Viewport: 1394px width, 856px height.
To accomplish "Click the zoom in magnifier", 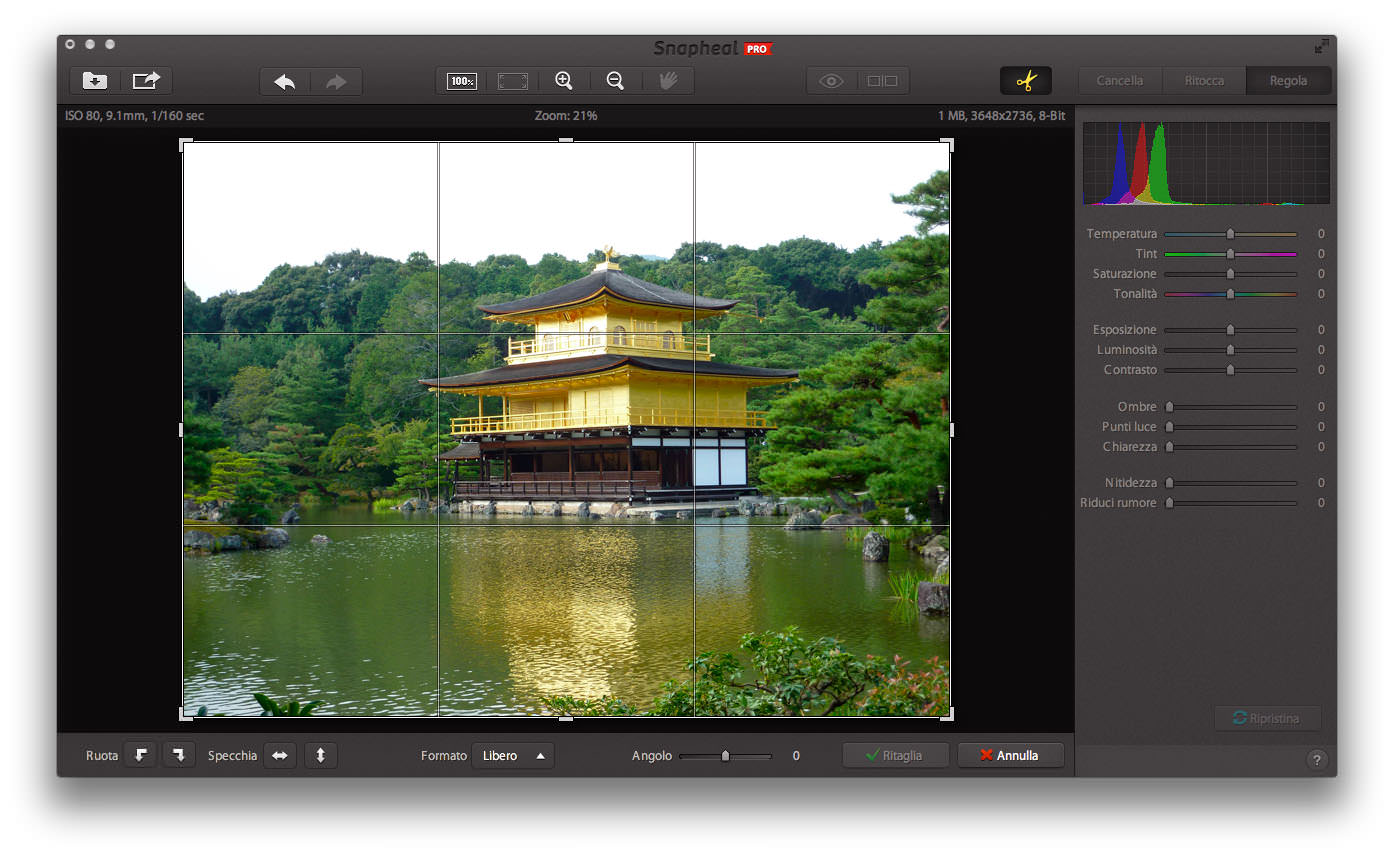I will [x=564, y=81].
